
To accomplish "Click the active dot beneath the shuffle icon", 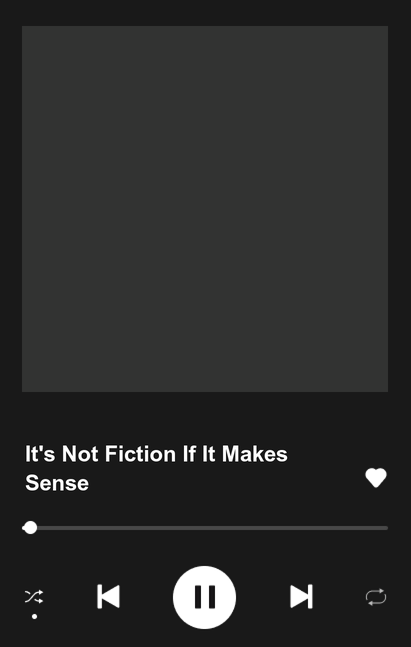I will [35, 616].
